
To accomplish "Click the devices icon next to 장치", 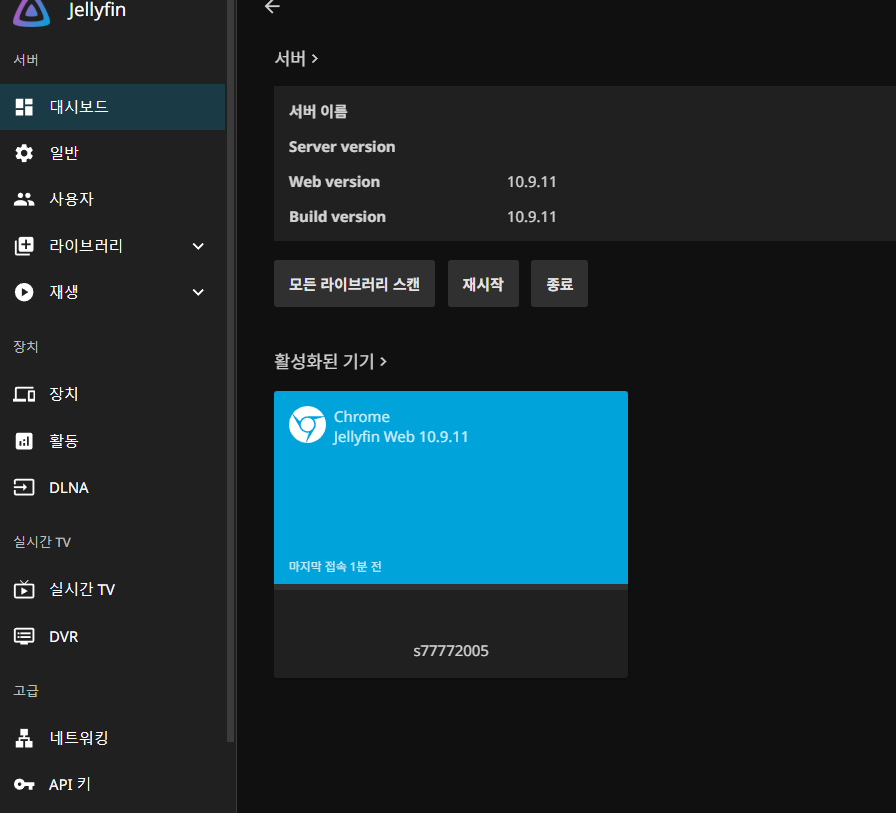I will pos(24,394).
